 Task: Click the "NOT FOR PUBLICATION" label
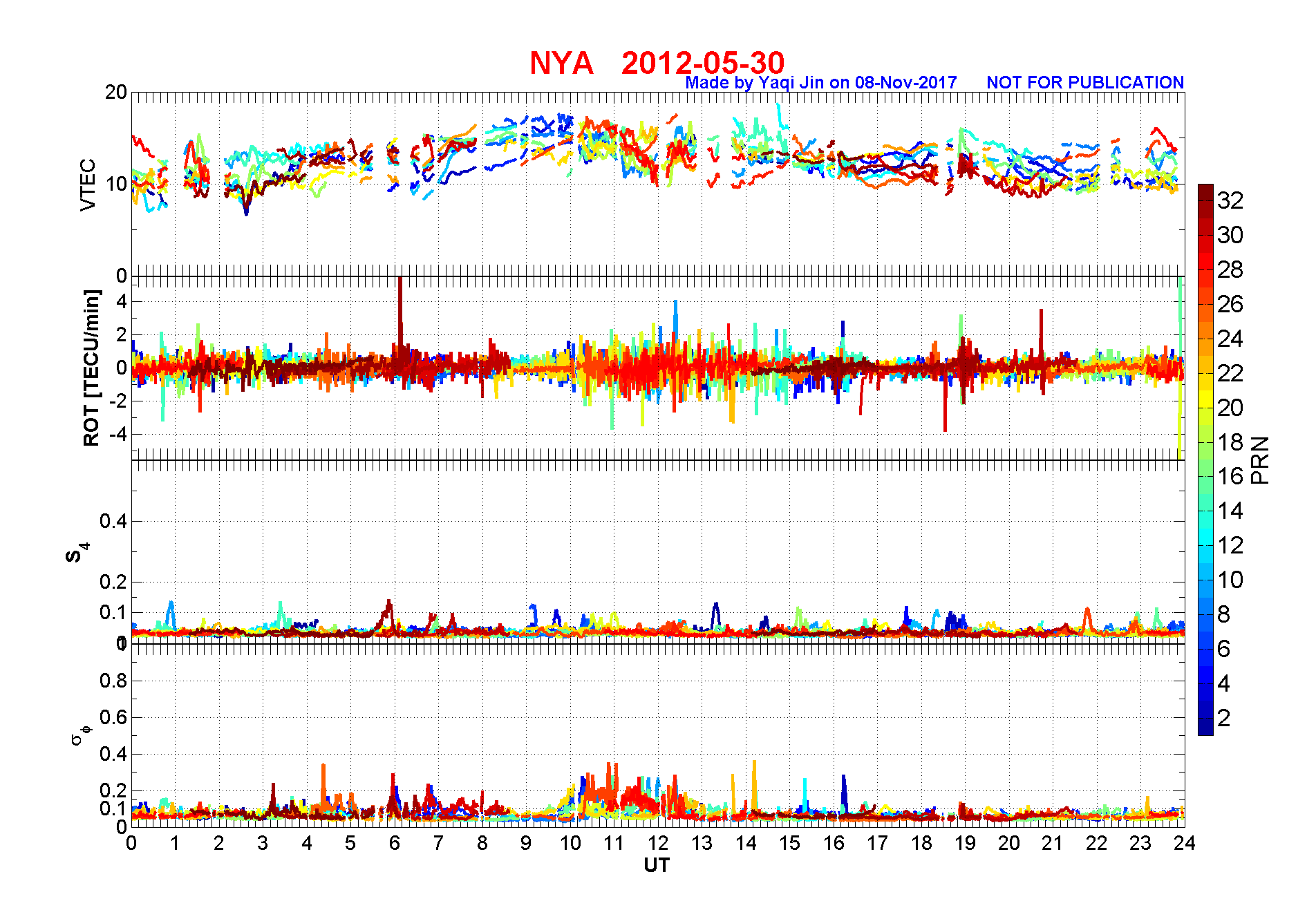click(x=1085, y=83)
